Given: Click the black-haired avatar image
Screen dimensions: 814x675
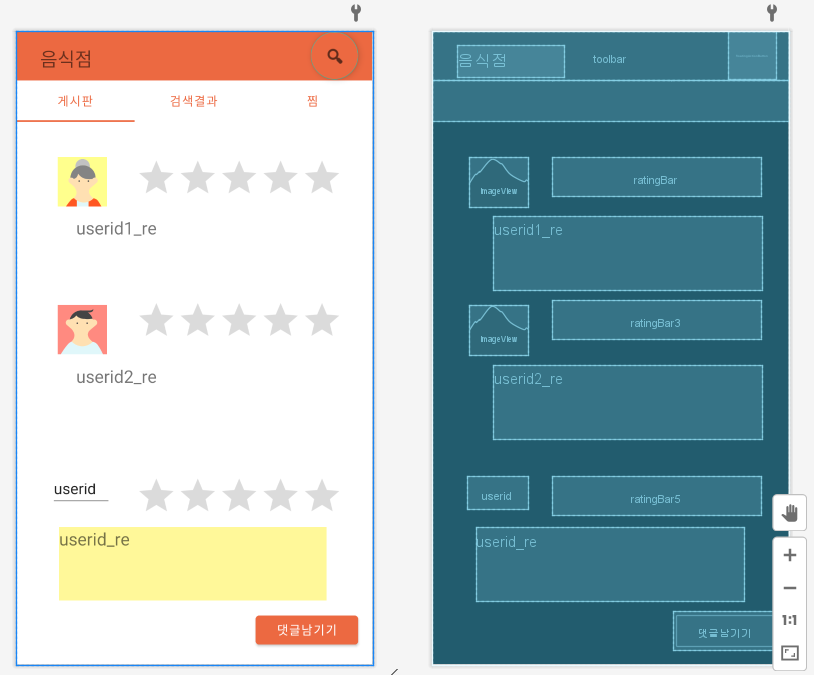Looking at the screenshot, I should click(x=83, y=330).
